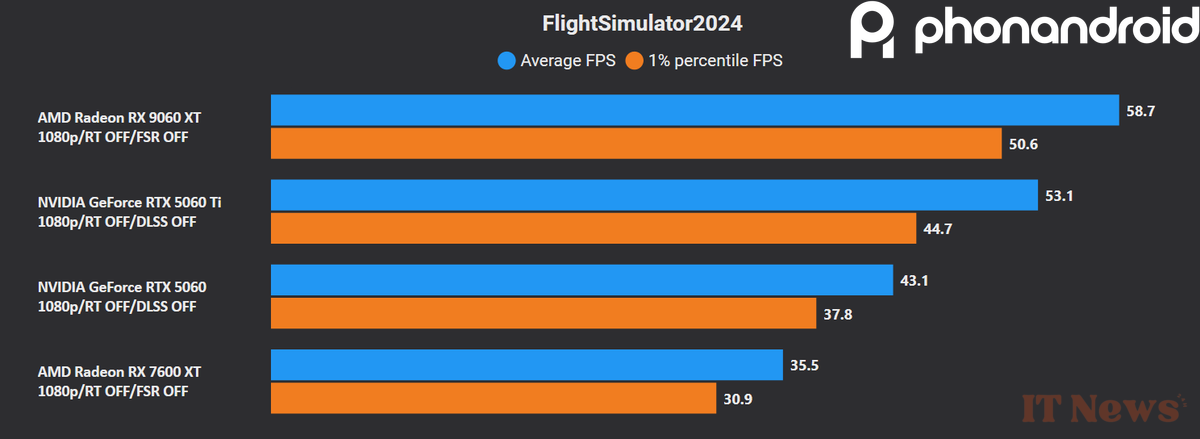Select the RTX 5060 Ti average FPS bar
Image resolution: width=1200 pixels, height=439 pixels.
tap(654, 195)
